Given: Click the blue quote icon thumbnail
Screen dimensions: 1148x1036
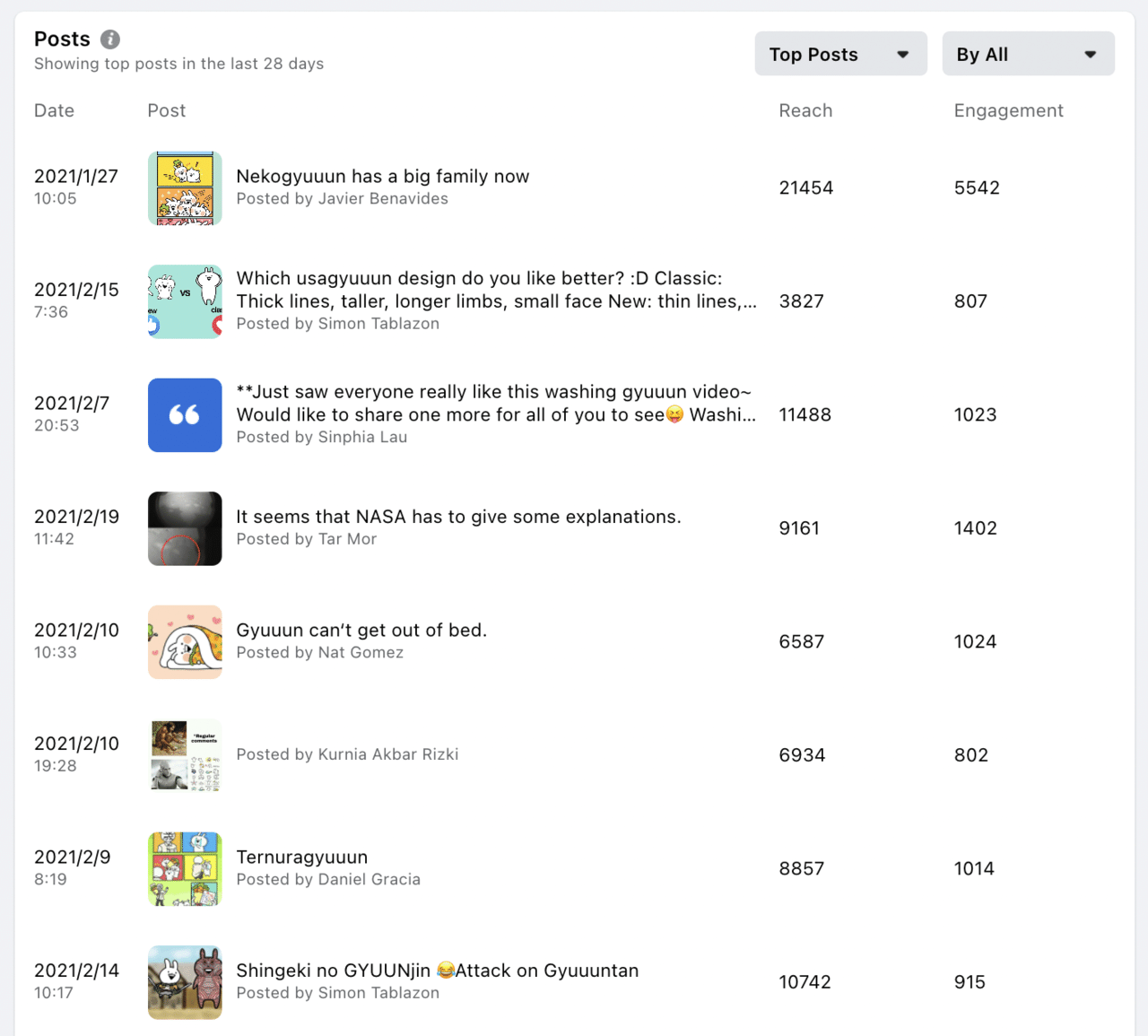Looking at the screenshot, I should (185, 415).
